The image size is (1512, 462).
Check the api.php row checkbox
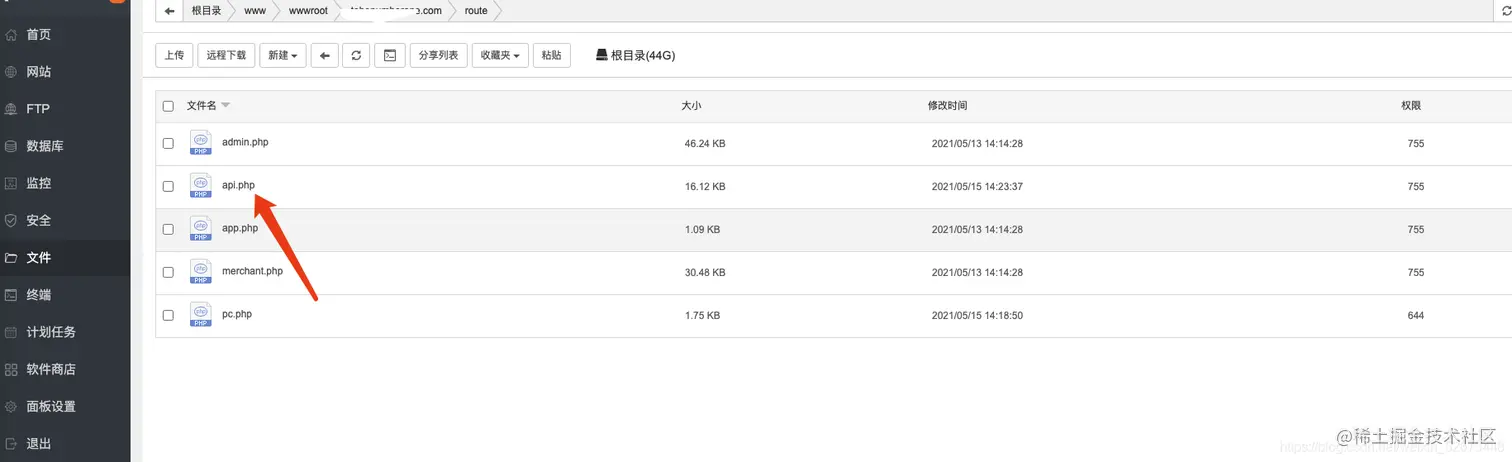tap(168, 186)
